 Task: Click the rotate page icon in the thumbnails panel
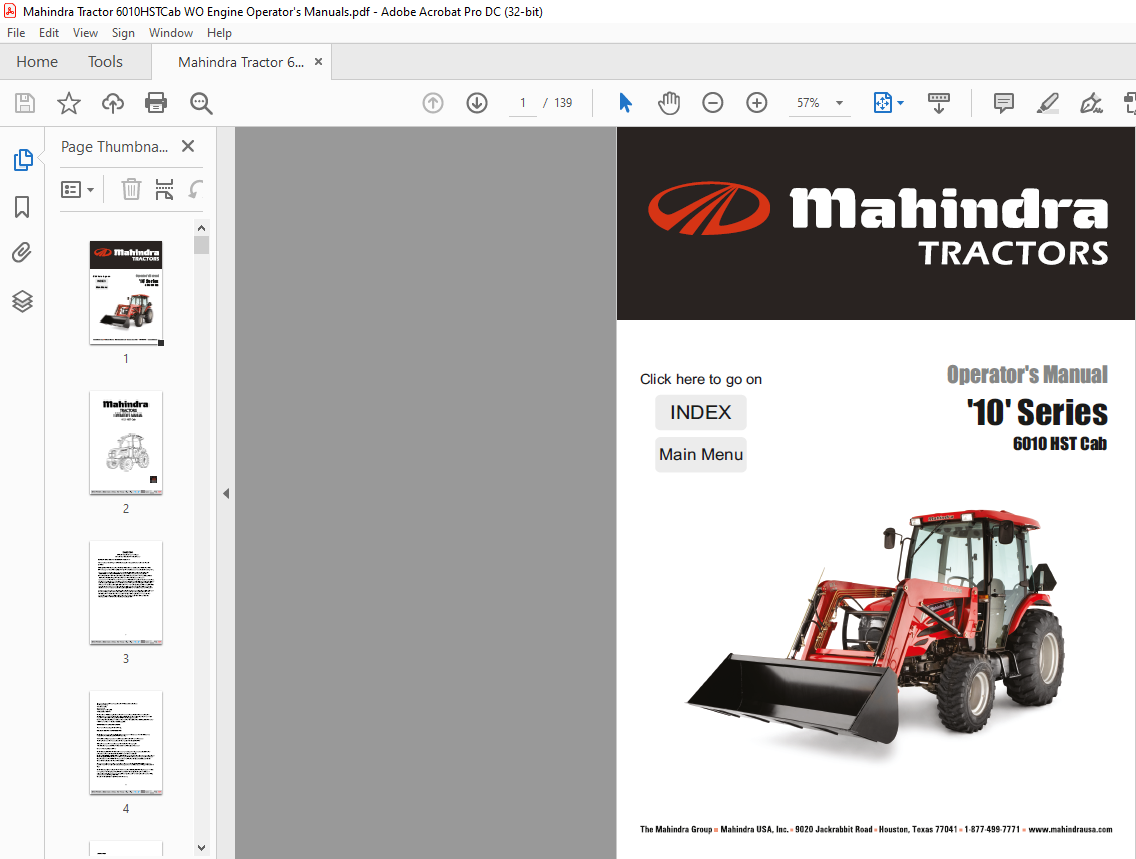(x=196, y=189)
